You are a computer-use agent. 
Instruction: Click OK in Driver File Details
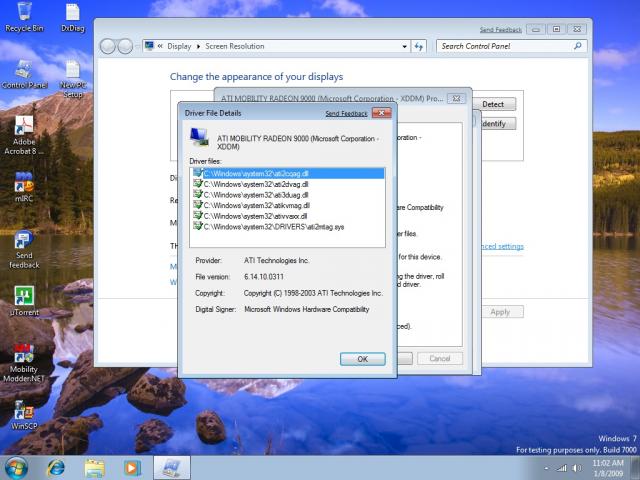[362, 359]
